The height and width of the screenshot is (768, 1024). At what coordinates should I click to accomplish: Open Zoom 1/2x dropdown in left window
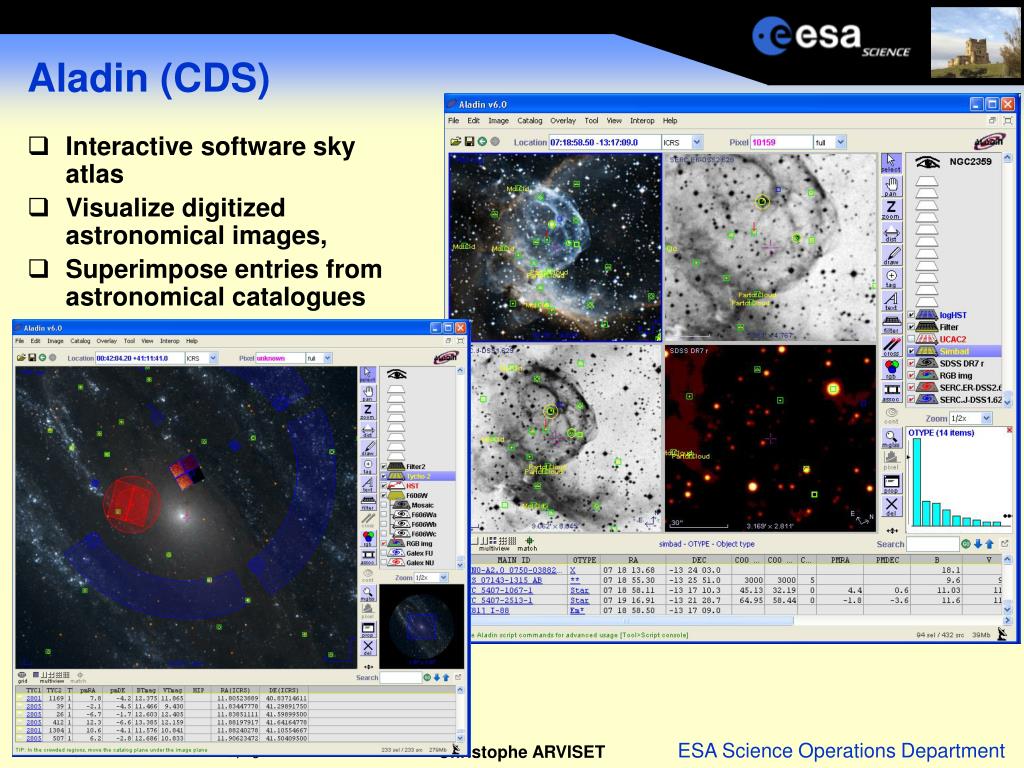click(x=443, y=578)
